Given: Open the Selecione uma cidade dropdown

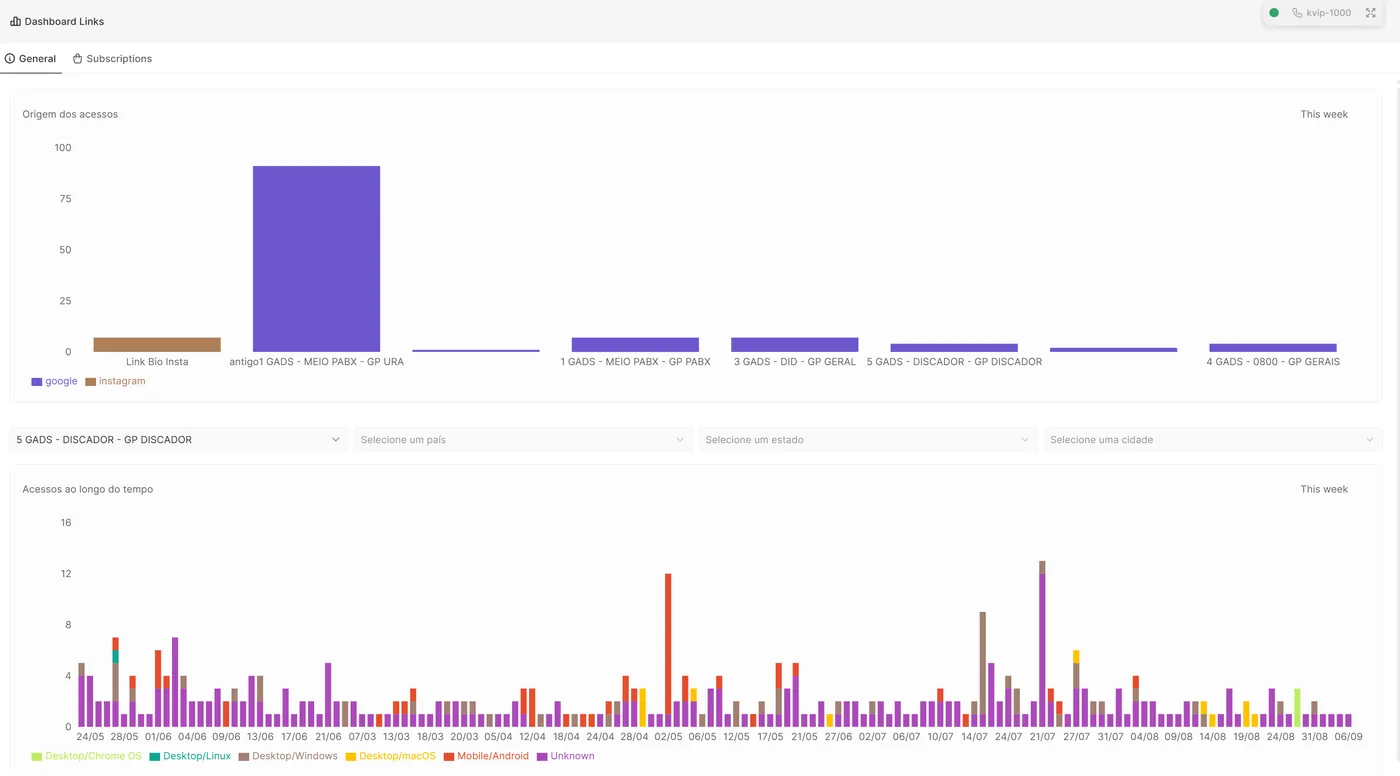Looking at the screenshot, I should pyautogui.click(x=1213, y=440).
